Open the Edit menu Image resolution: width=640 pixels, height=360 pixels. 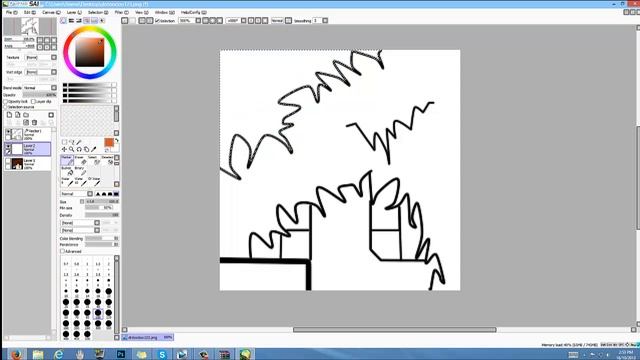tap(29, 13)
